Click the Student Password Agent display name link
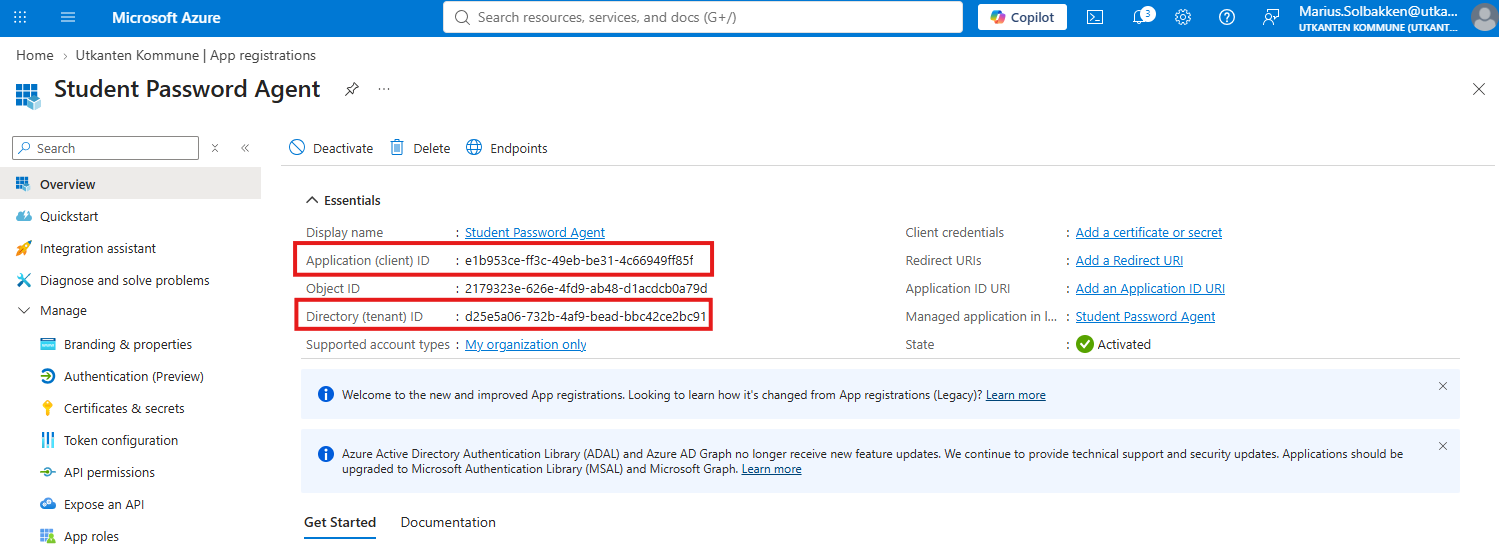 (535, 232)
